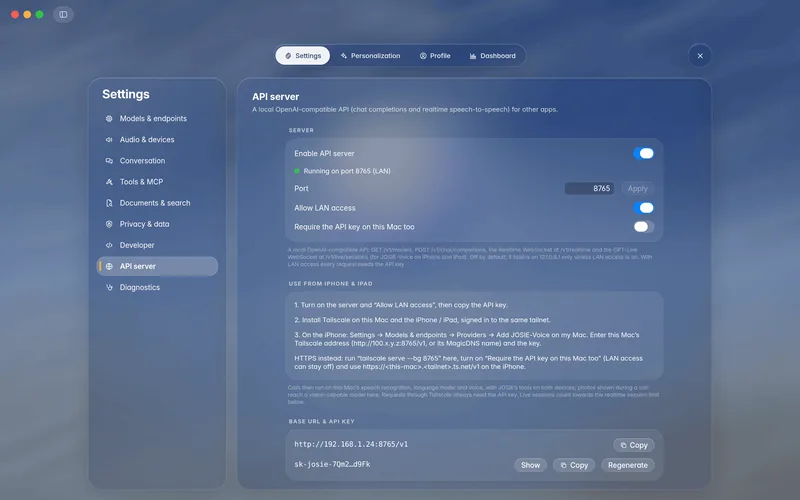Click the Enable API server label
Image resolution: width=800 pixels, height=500 pixels.
(x=324, y=153)
